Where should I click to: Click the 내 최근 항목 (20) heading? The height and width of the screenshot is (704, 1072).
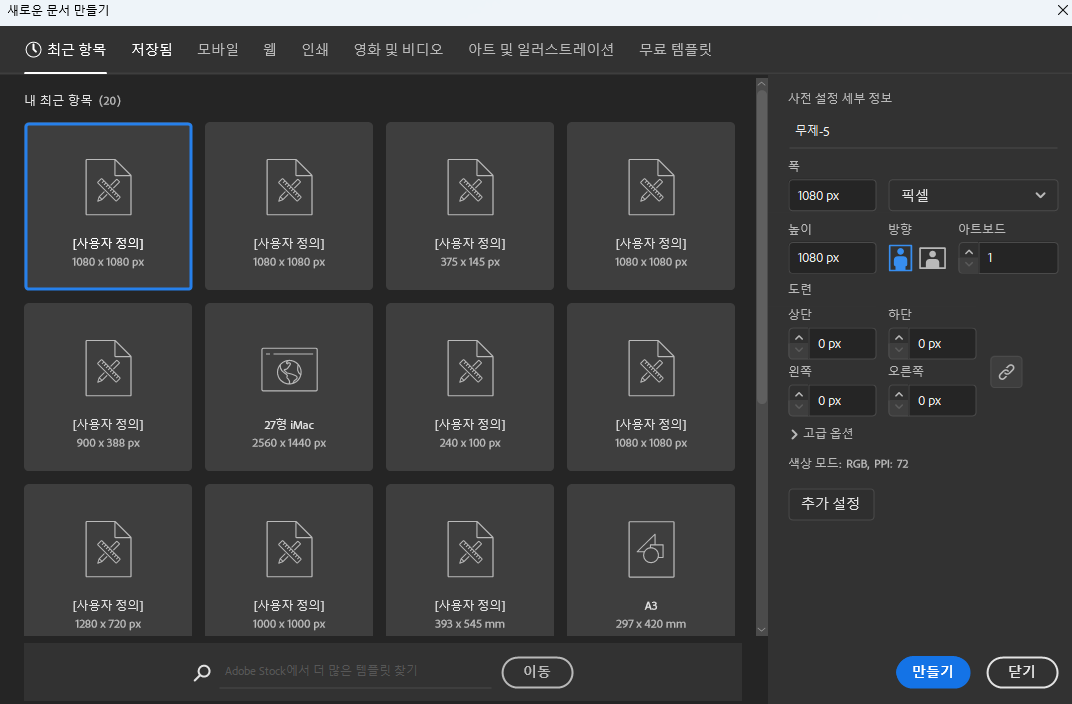[72, 100]
